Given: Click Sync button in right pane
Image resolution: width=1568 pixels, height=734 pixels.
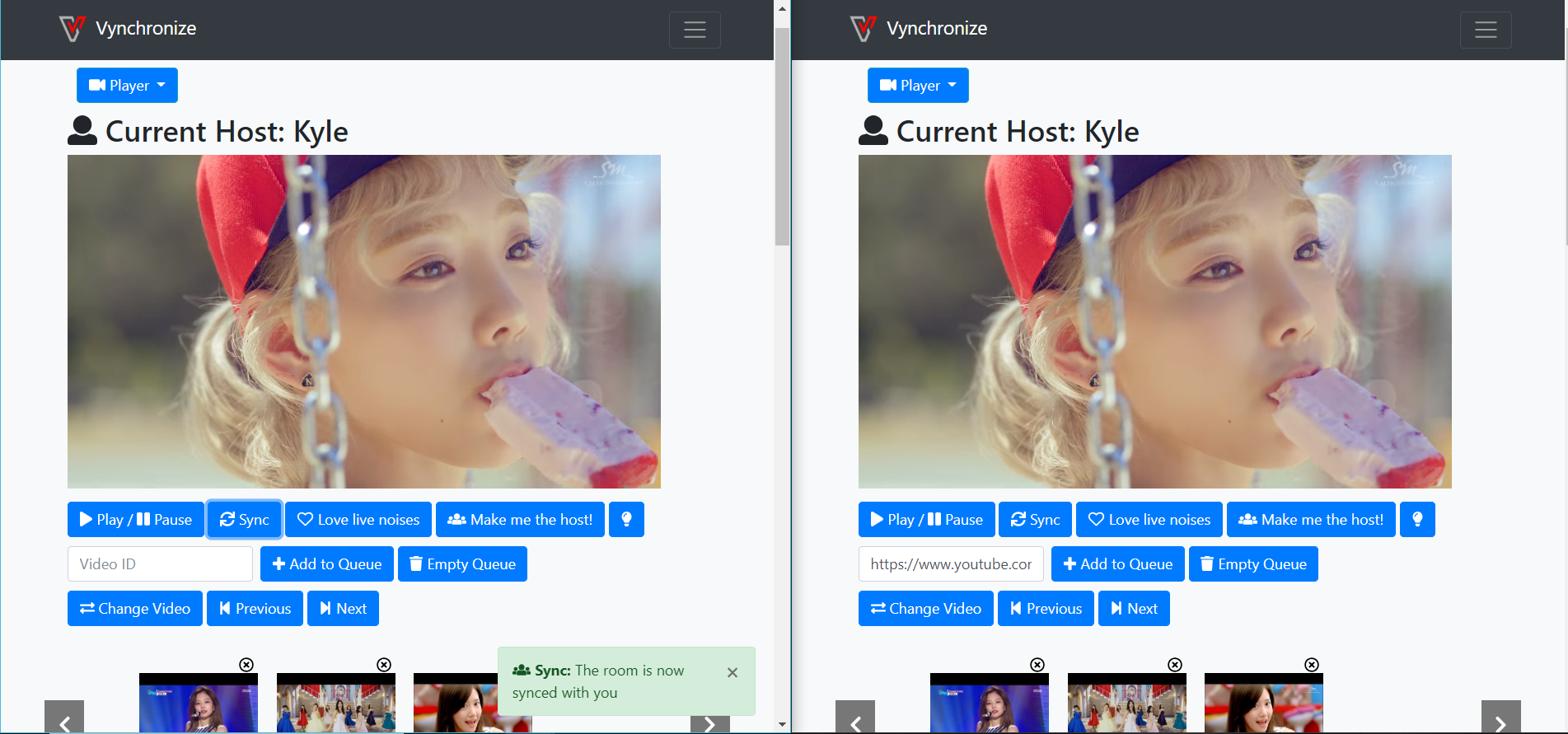Looking at the screenshot, I should click(x=1035, y=520).
